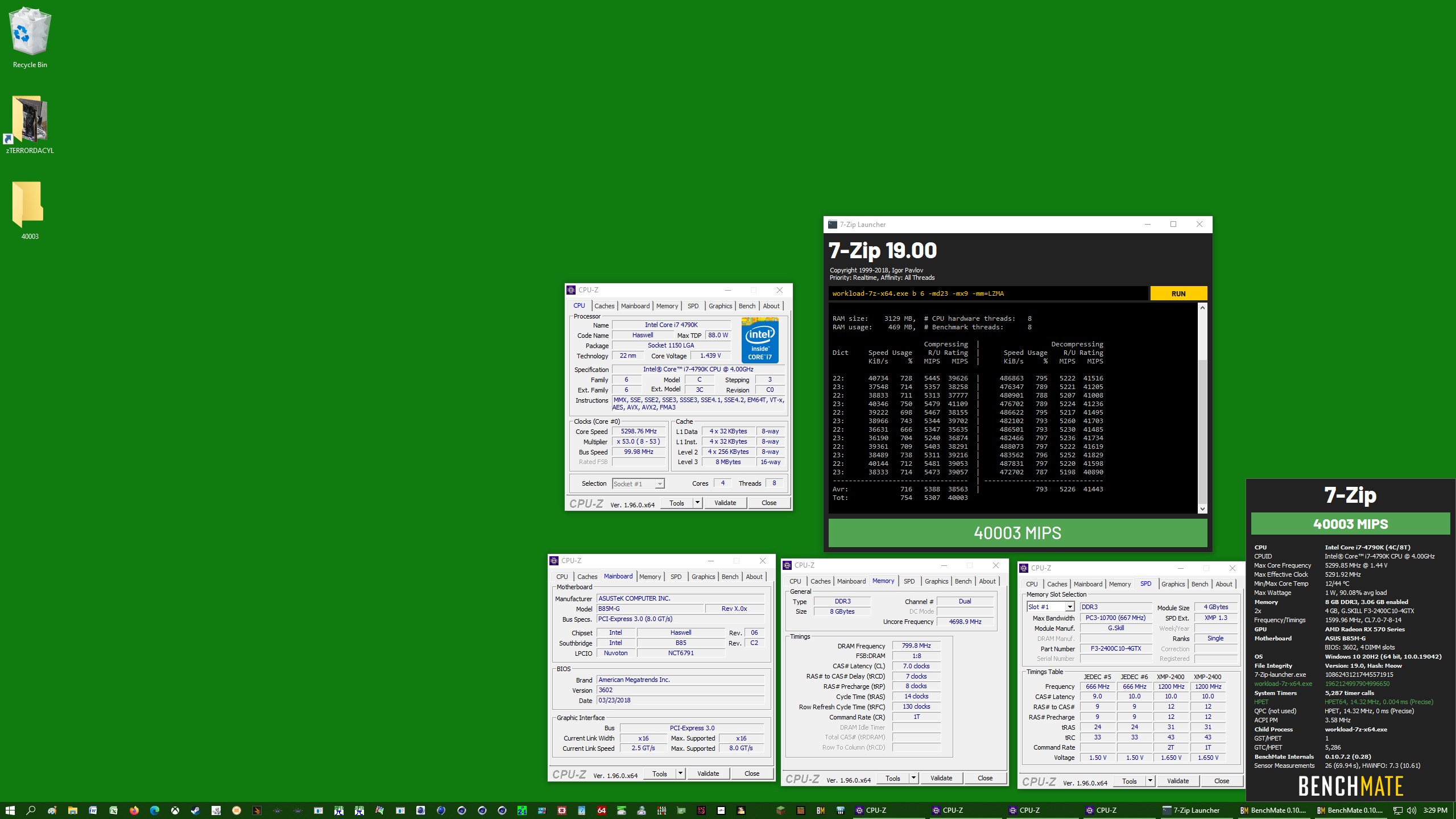The height and width of the screenshot is (819, 1456).
Task: Click the green 2-1 taskbar icon
Action: pyautogui.click(x=522, y=810)
